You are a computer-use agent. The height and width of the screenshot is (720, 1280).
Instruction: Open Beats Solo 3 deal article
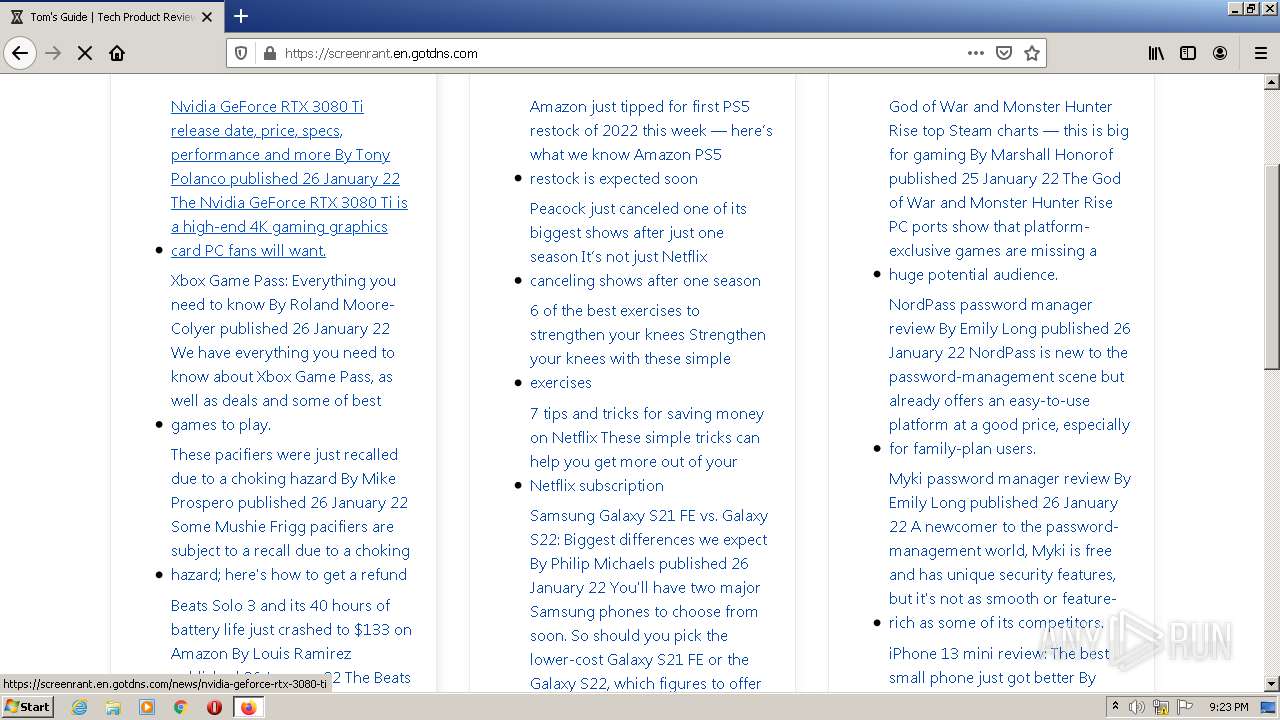pos(291,641)
